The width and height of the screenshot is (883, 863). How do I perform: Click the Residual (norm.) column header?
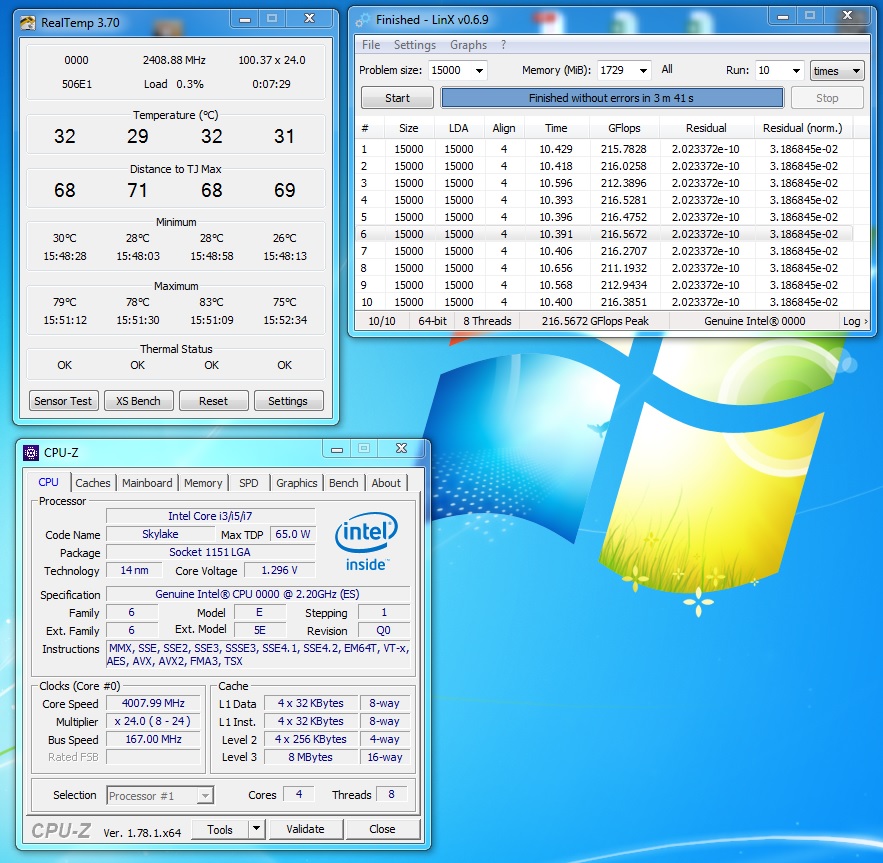803,128
